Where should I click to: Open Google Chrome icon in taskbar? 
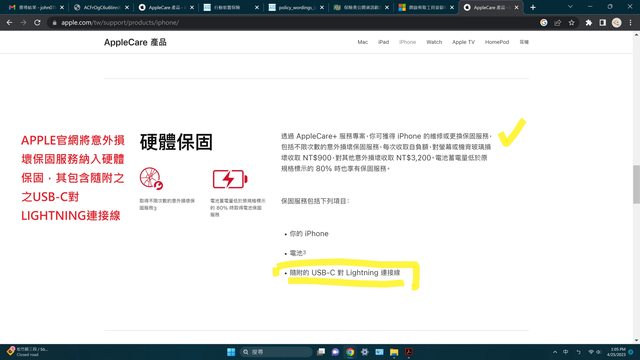pyautogui.click(x=350, y=352)
